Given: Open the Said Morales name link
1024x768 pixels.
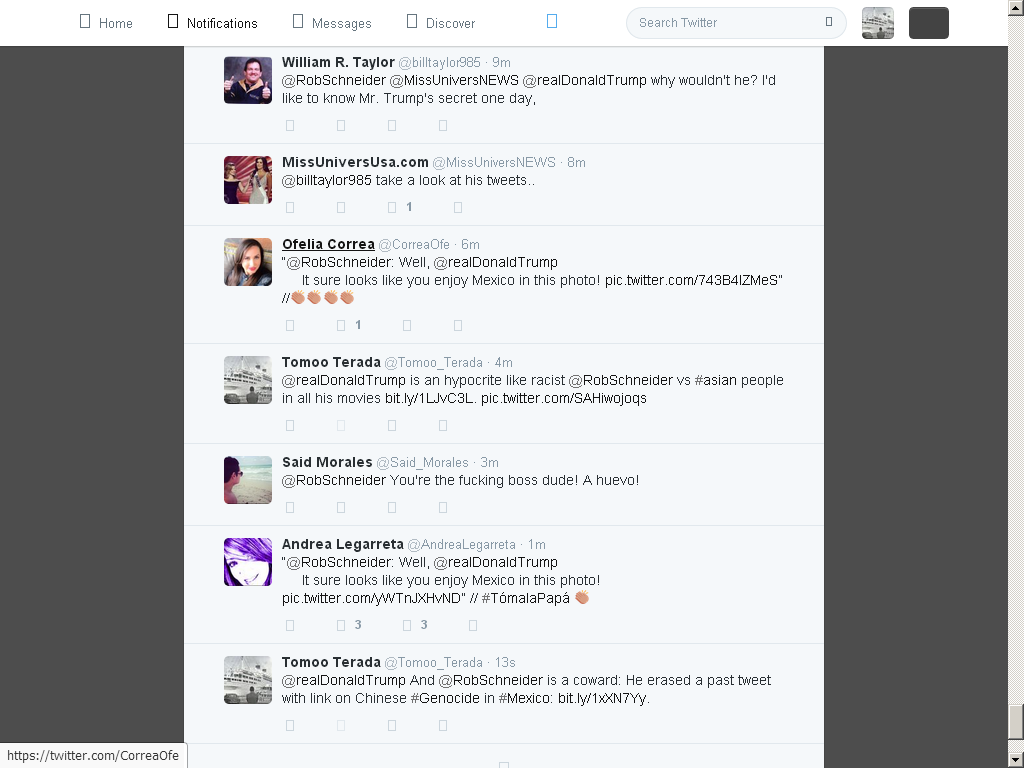Looking at the screenshot, I should tap(327, 462).
